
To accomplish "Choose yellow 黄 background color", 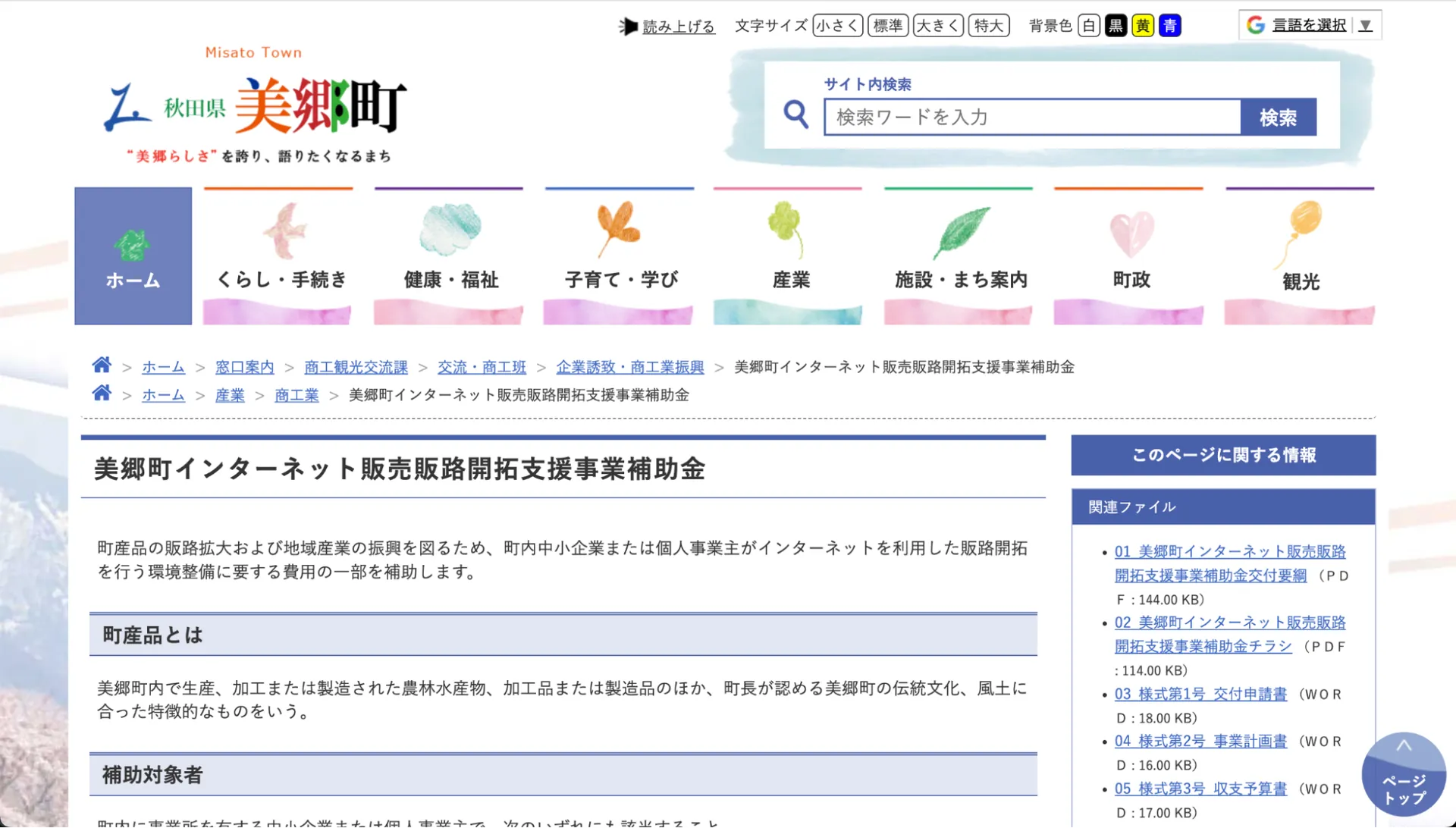I will point(1143,26).
